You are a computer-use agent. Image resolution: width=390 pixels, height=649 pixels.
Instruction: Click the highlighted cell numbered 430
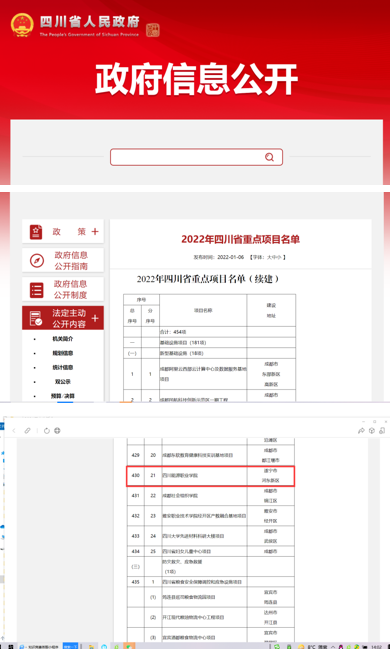click(x=135, y=475)
